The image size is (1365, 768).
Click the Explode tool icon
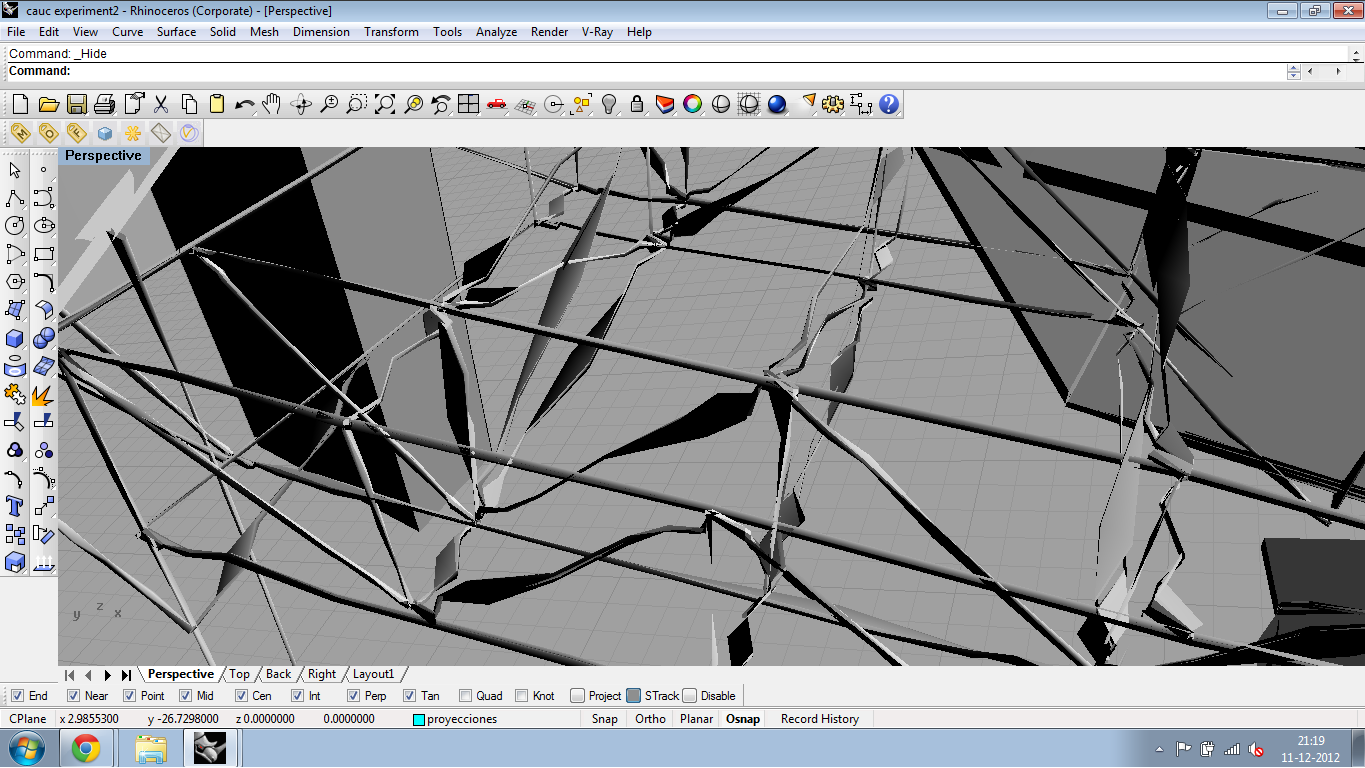tap(43, 394)
